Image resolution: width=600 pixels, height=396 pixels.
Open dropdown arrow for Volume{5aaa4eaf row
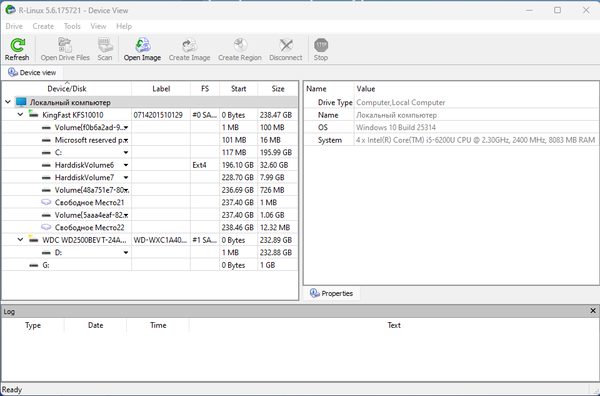[126, 215]
